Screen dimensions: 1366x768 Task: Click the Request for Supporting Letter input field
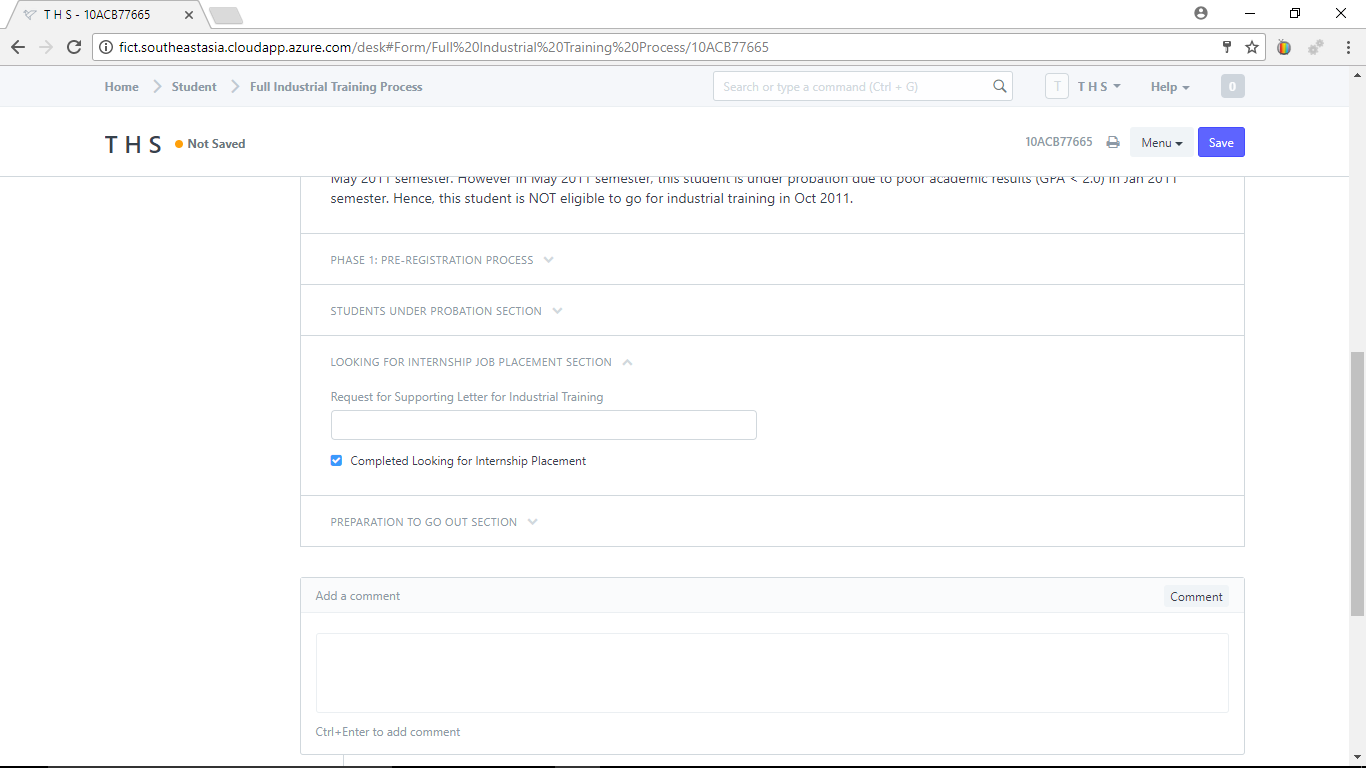tap(544, 425)
